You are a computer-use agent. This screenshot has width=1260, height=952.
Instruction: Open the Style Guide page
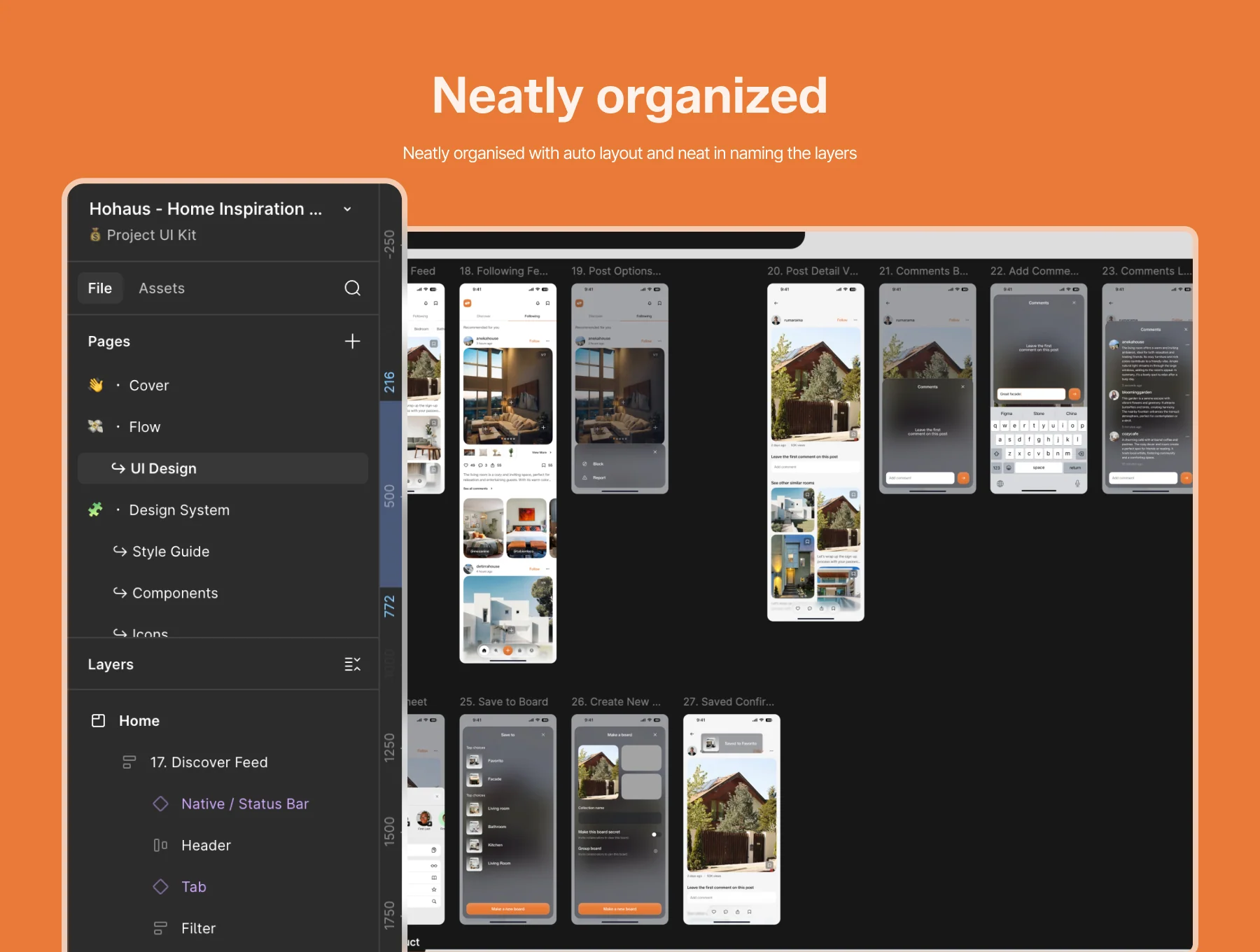click(x=223, y=552)
